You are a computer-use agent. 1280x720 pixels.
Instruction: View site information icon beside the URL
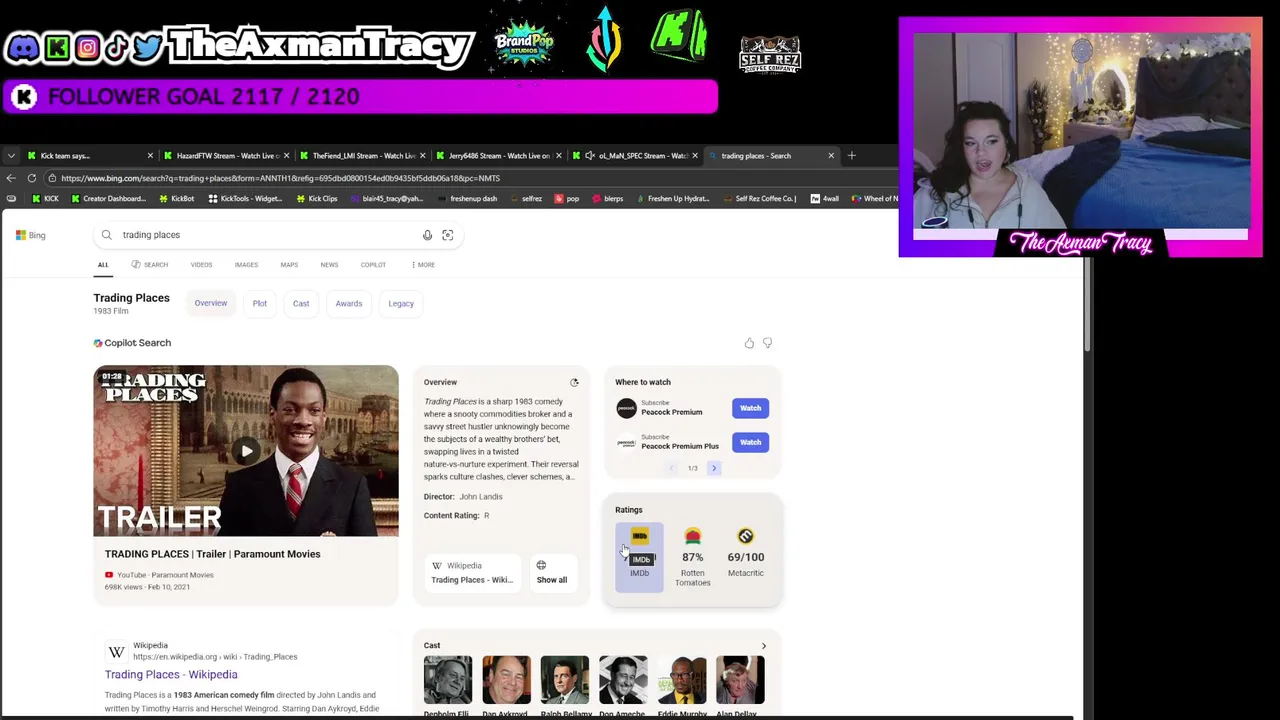52,178
